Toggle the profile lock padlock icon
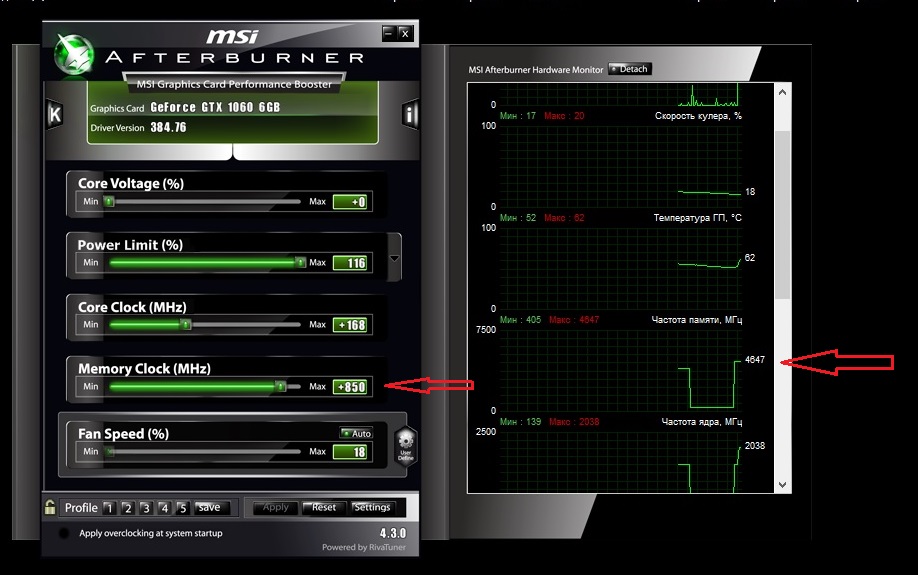The width and height of the screenshot is (918, 575). tap(50, 507)
